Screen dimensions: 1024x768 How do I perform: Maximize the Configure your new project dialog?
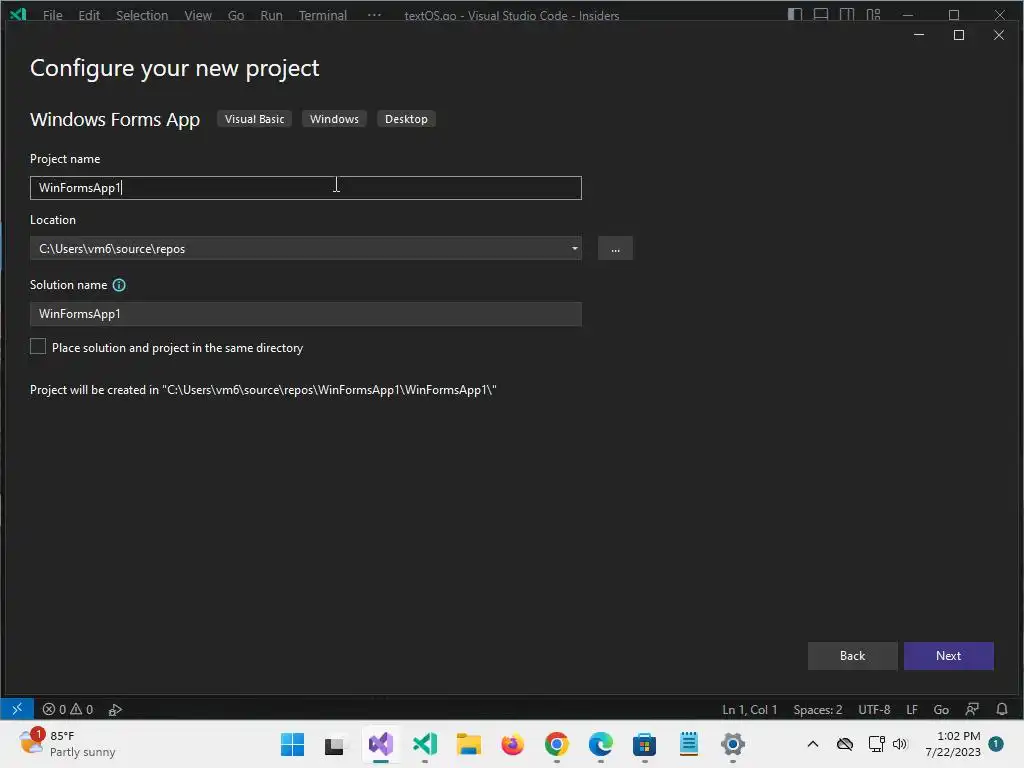959,35
